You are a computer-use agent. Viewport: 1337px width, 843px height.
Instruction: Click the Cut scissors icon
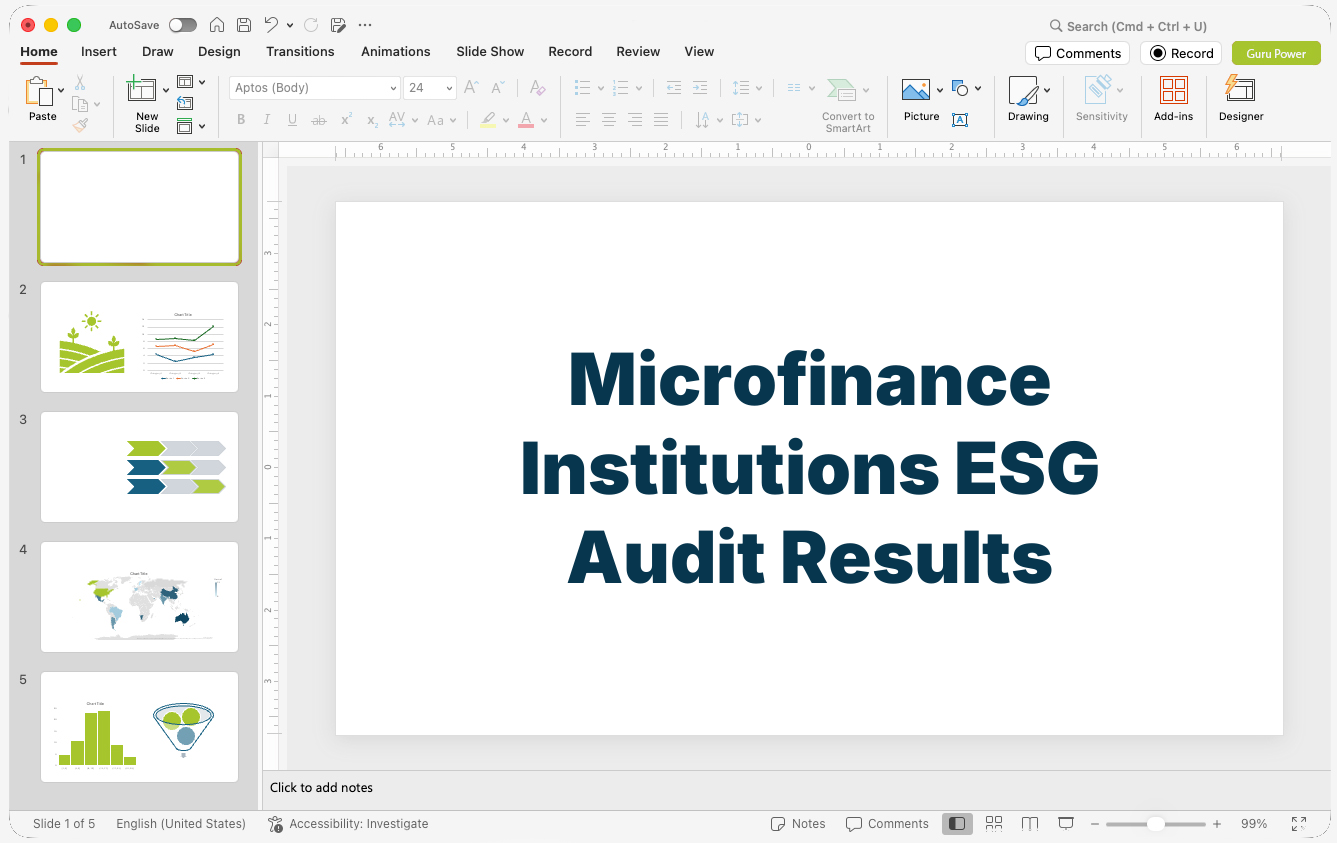[x=80, y=83]
